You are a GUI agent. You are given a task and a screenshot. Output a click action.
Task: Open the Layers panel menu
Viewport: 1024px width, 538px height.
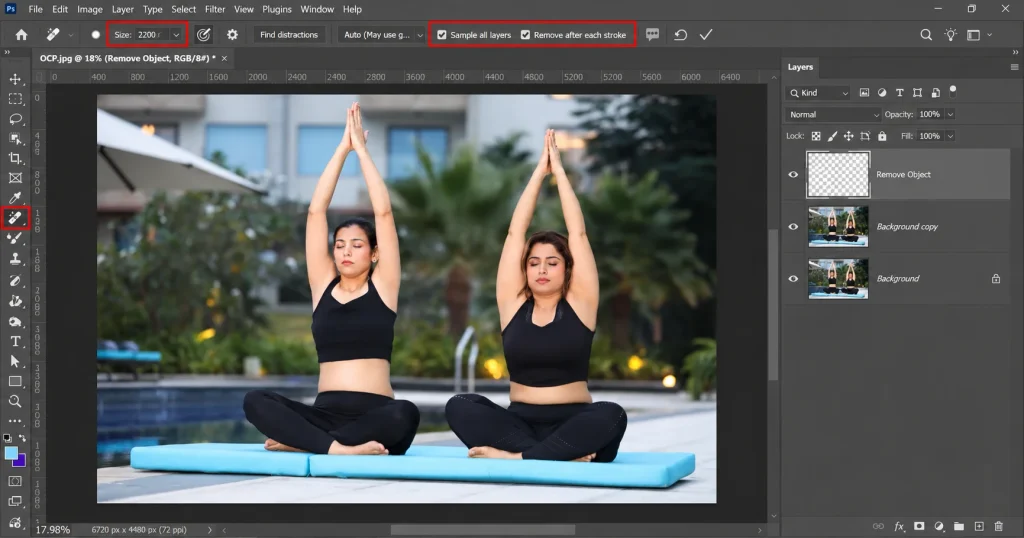point(1014,67)
